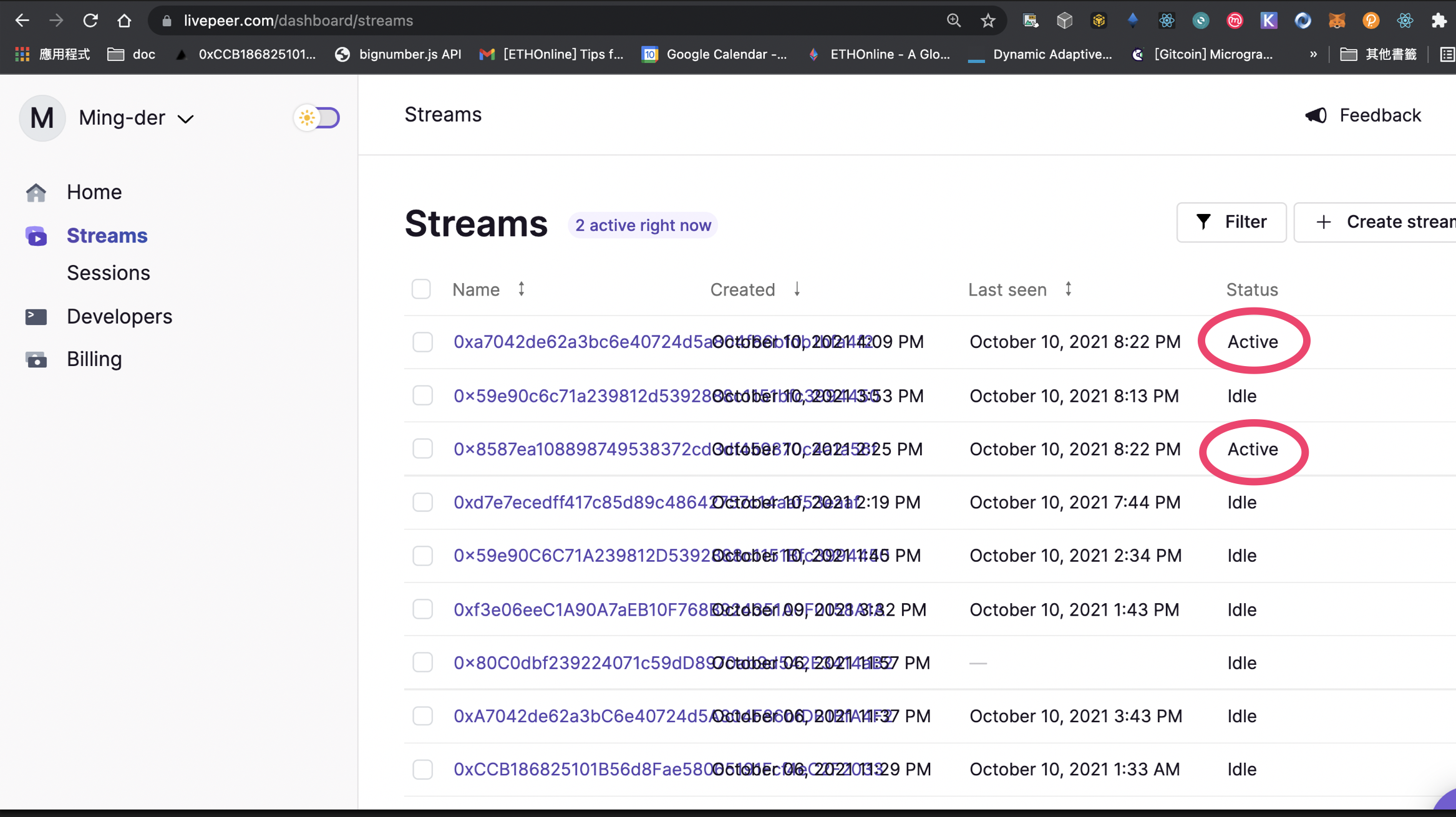Click the Billing icon in sidebar

tap(36, 360)
